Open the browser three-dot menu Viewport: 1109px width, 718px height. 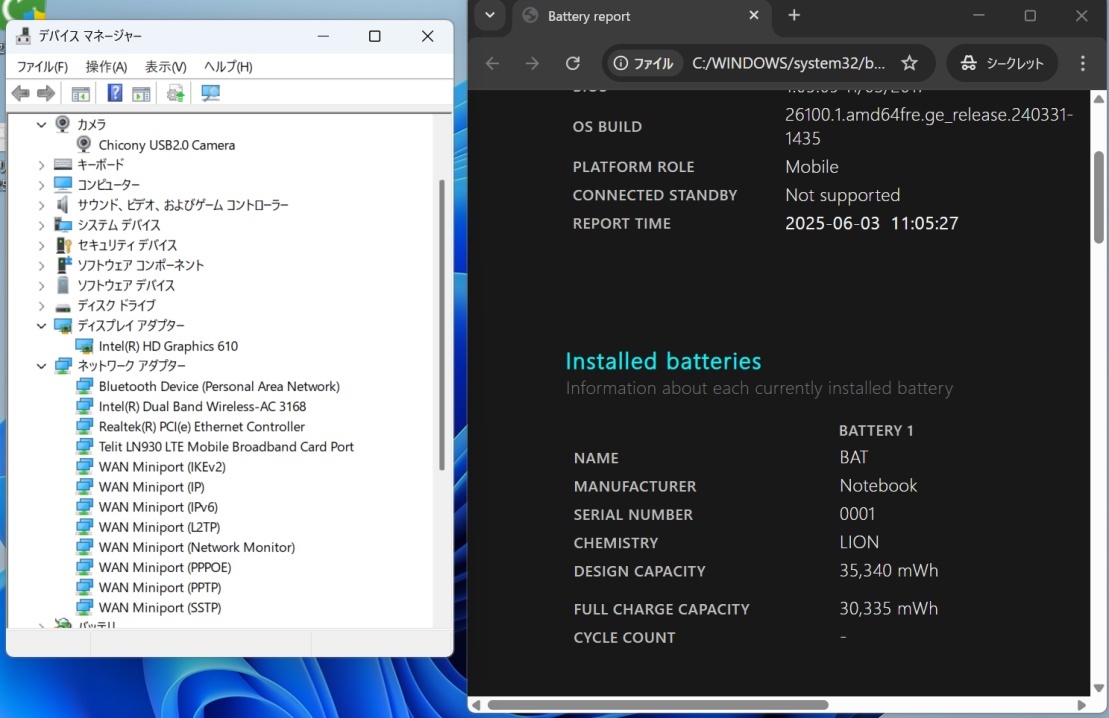1083,64
